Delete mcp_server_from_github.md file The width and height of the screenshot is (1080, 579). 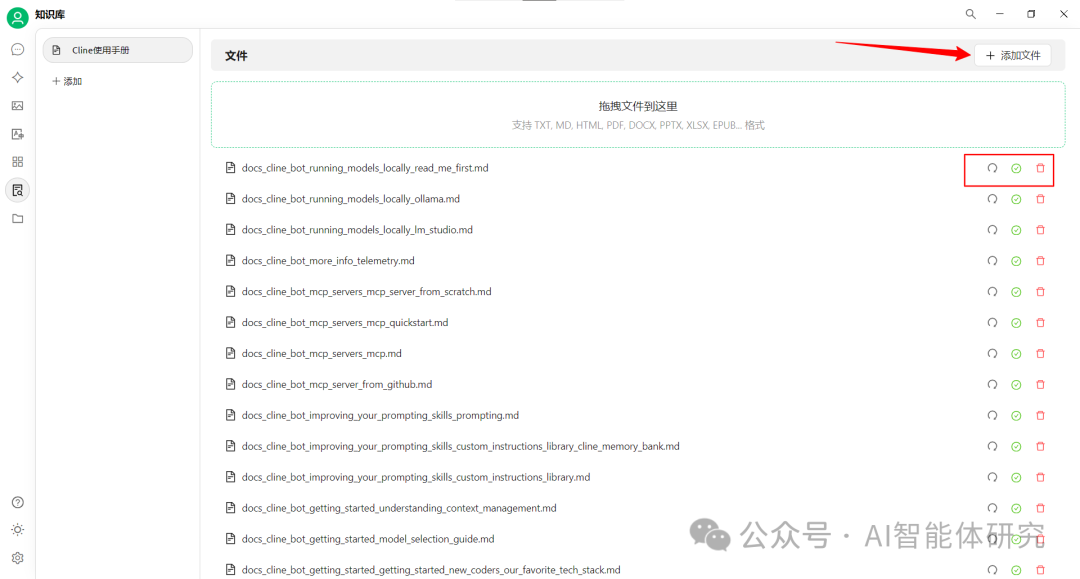click(1041, 385)
